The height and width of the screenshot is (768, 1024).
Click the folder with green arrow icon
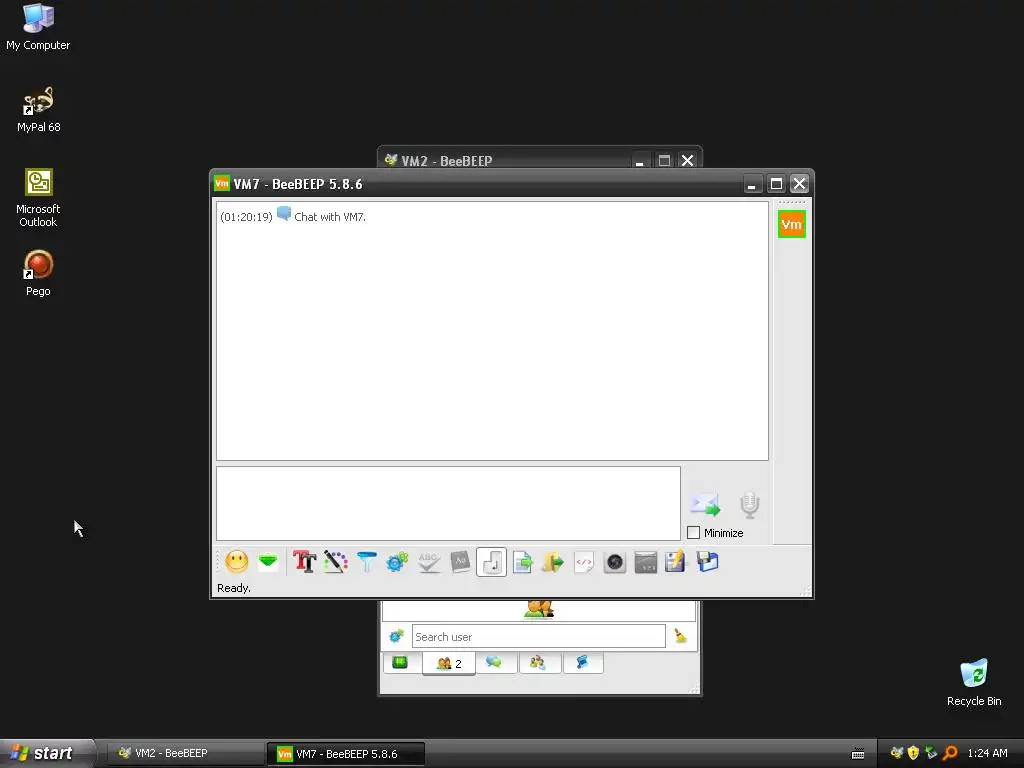pyautogui.click(x=552, y=562)
